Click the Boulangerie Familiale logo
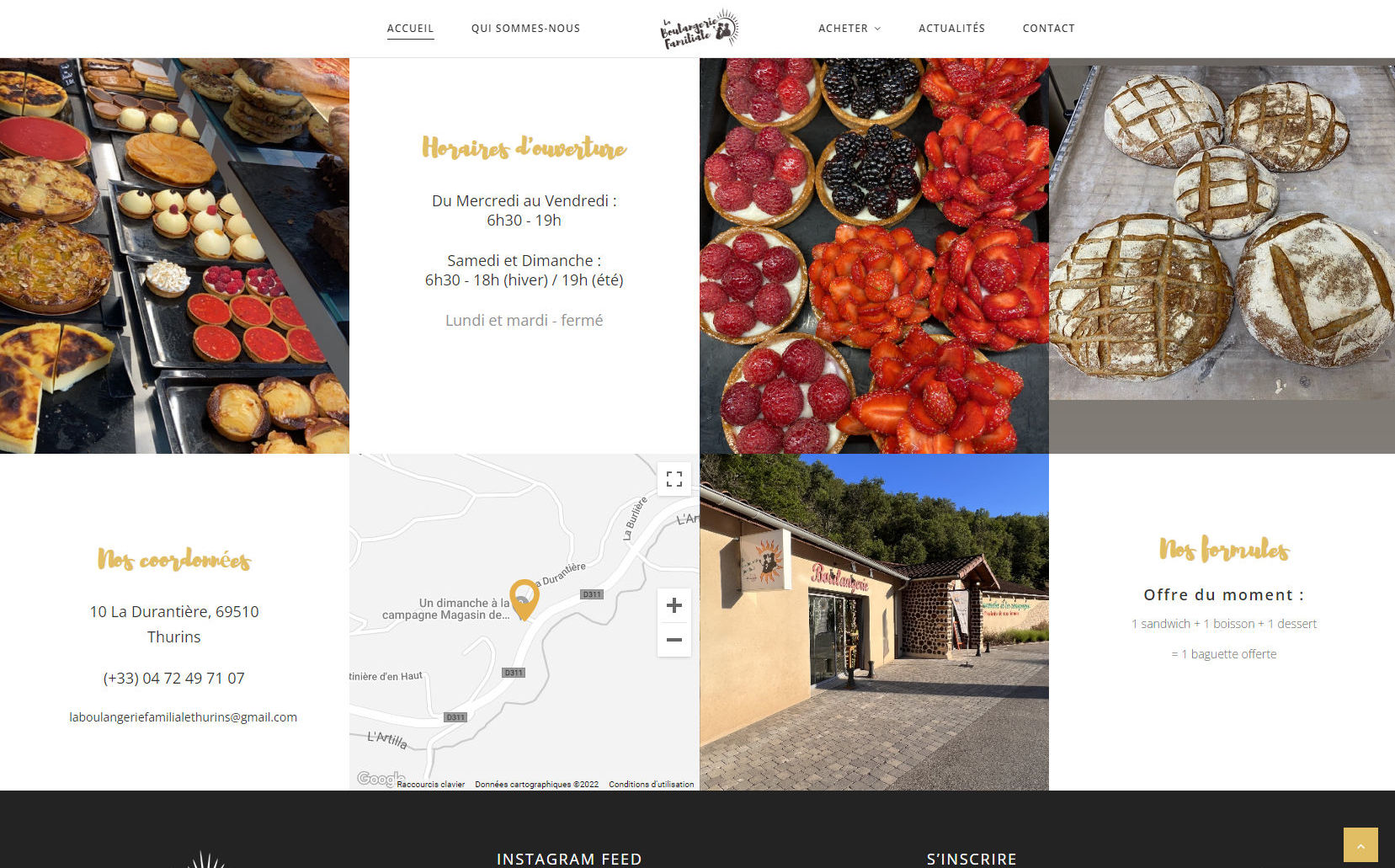This screenshot has width=1395, height=868. pyautogui.click(x=700, y=29)
